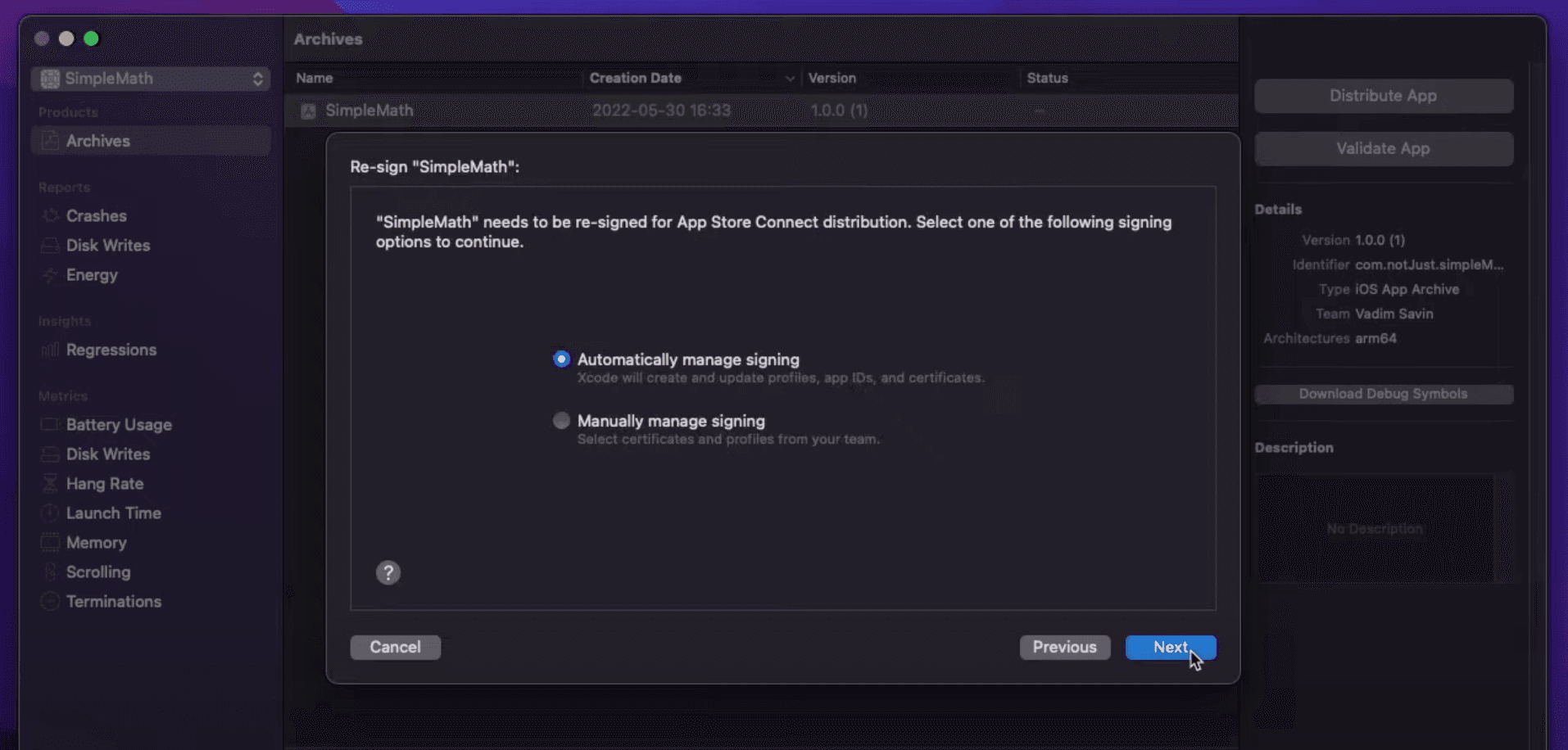
Task: Click the Download Debug Symbols button
Action: (1383, 394)
